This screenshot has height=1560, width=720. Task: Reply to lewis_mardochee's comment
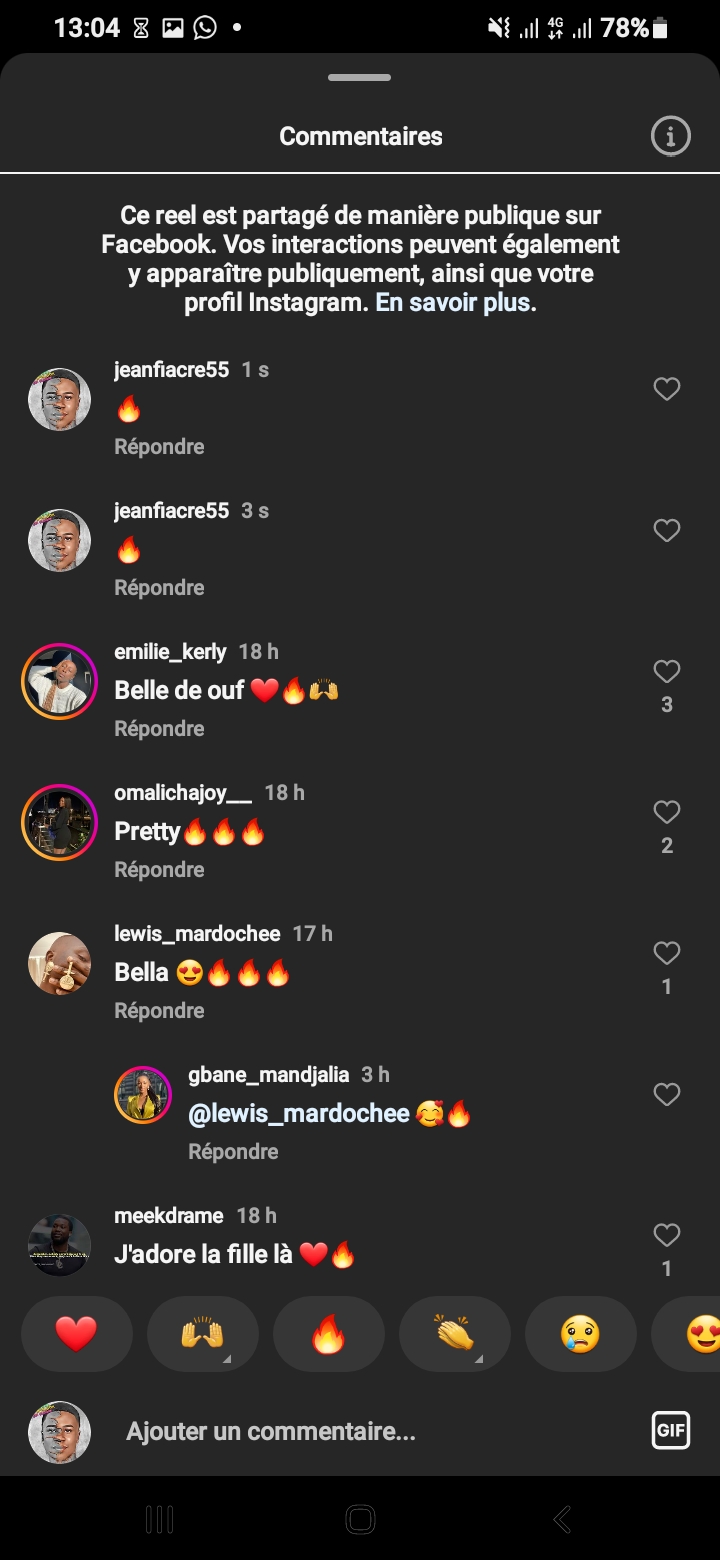coord(159,1011)
